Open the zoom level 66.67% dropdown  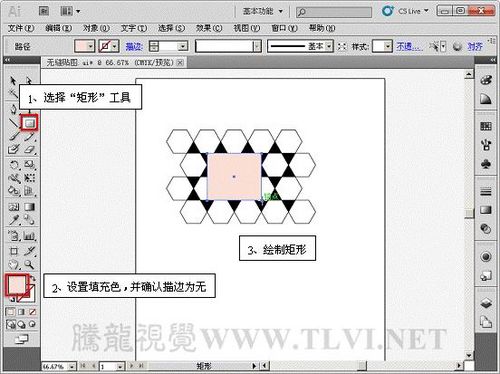click(x=72, y=366)
